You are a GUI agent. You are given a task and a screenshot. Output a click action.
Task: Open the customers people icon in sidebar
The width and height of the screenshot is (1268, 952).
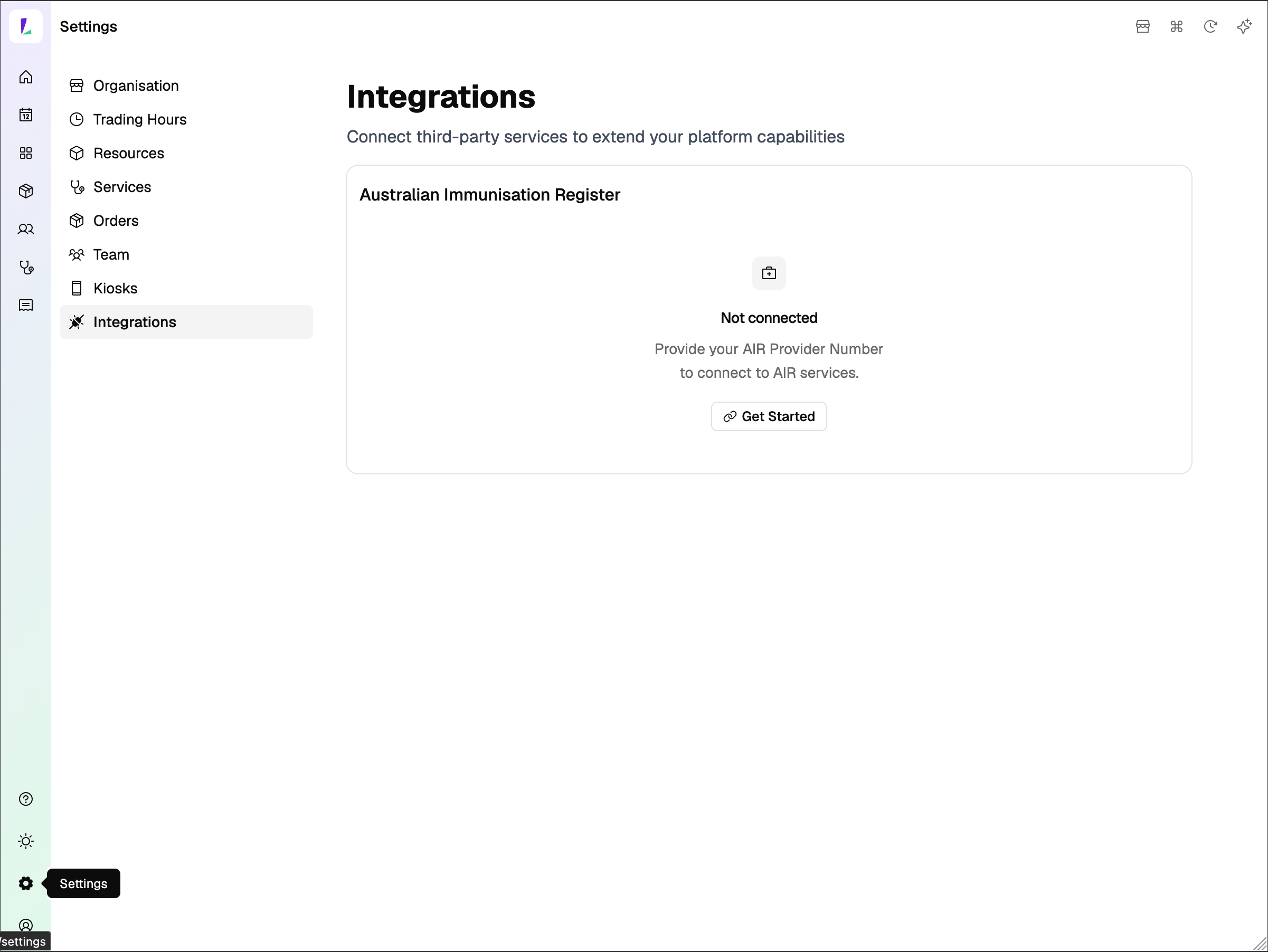point(26,229)
